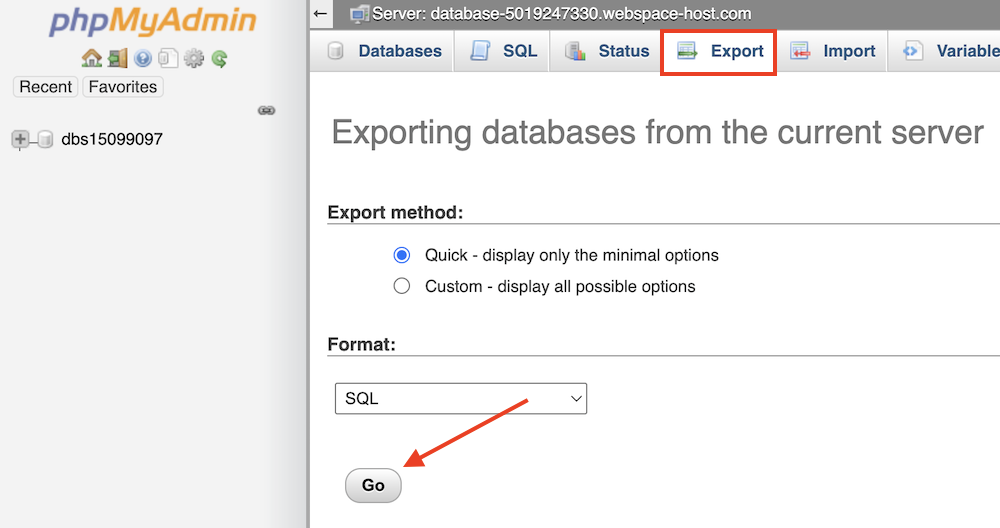Click the log out door icon
Screen dimensions: 1000x528
117,59
